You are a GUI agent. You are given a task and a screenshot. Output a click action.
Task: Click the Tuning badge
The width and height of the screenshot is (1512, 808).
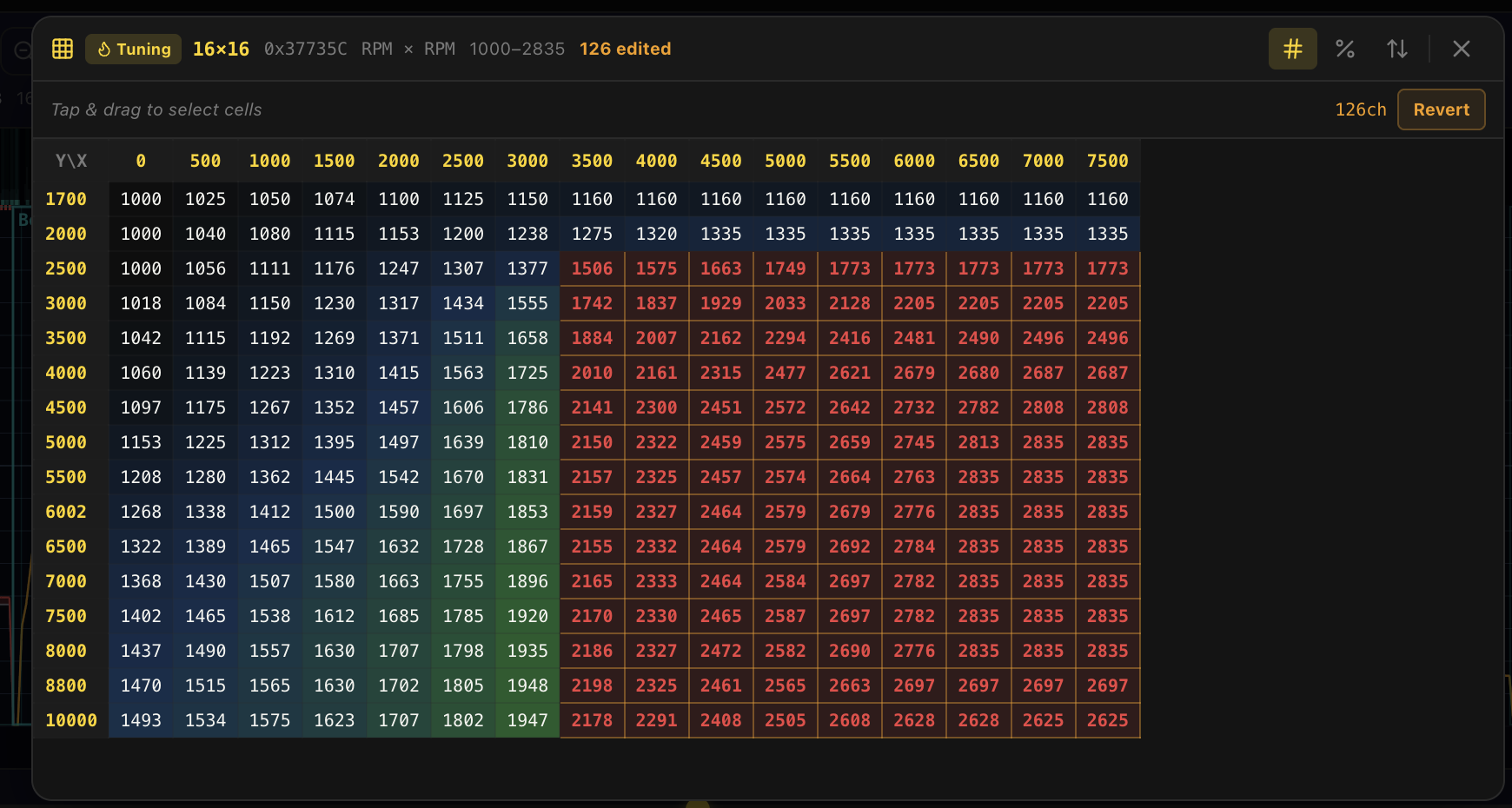[x=134, y=49]
